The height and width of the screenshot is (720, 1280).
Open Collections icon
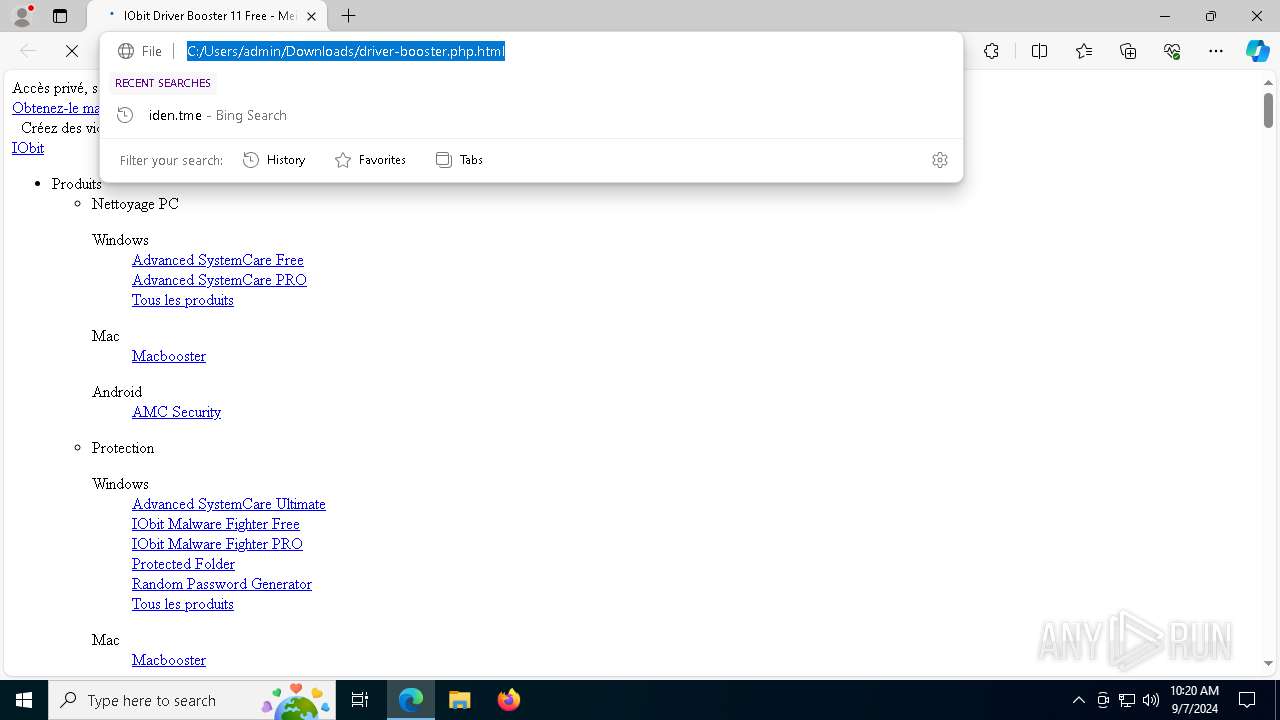[1128, 51]
